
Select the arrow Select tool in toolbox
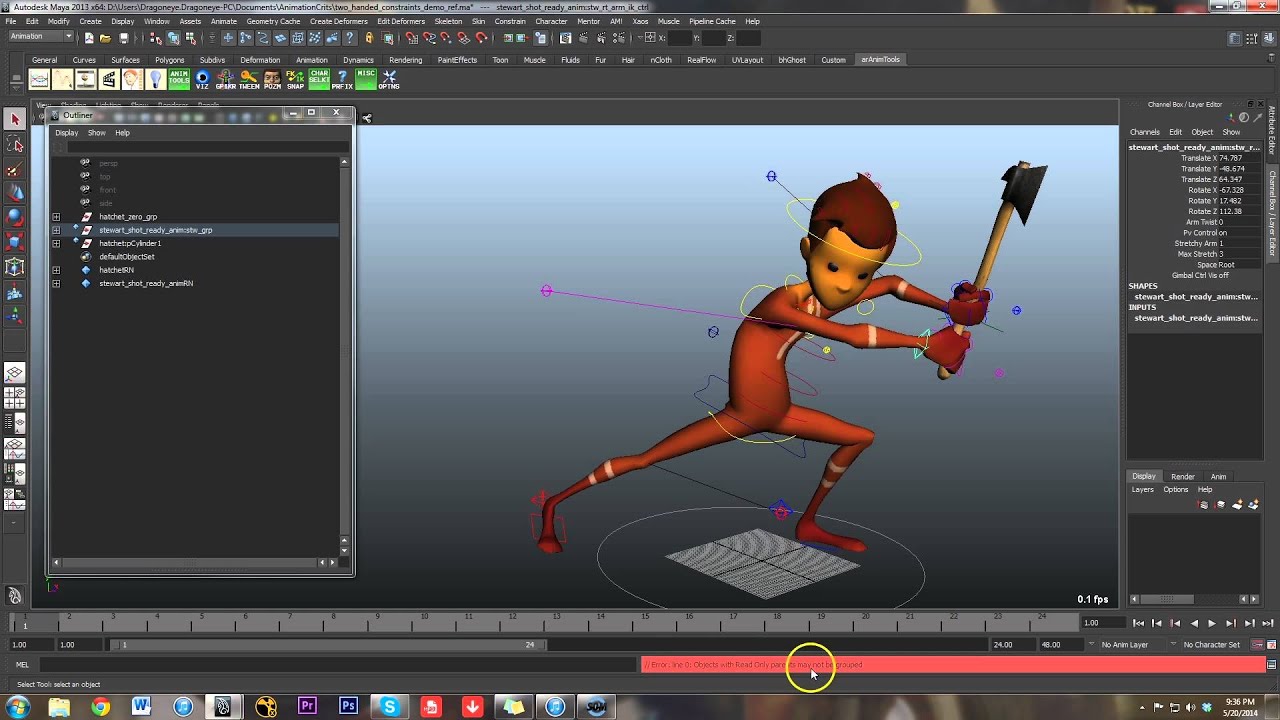tap(15, 119)
